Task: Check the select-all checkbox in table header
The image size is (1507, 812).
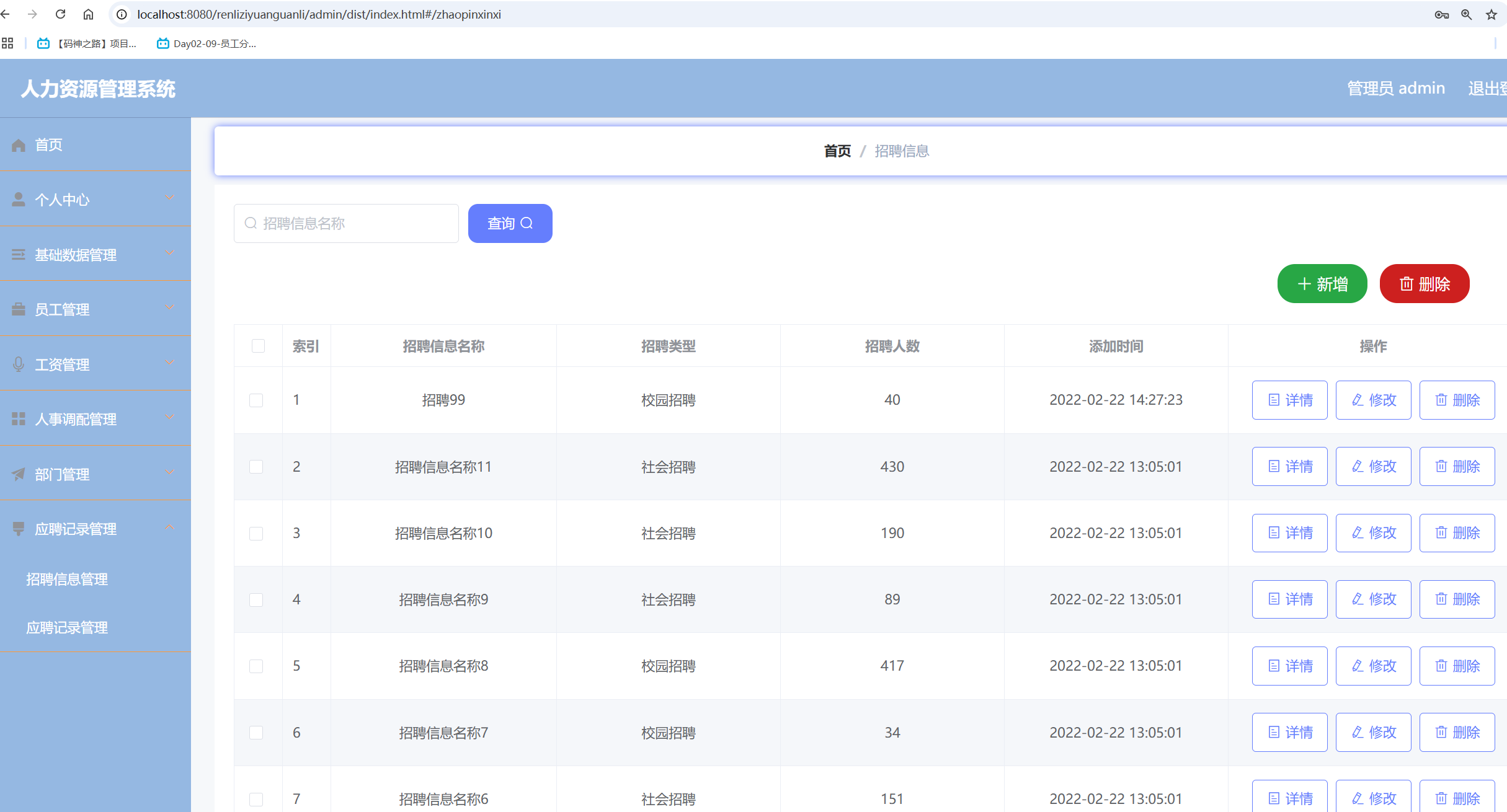Action: coord(258,346)
